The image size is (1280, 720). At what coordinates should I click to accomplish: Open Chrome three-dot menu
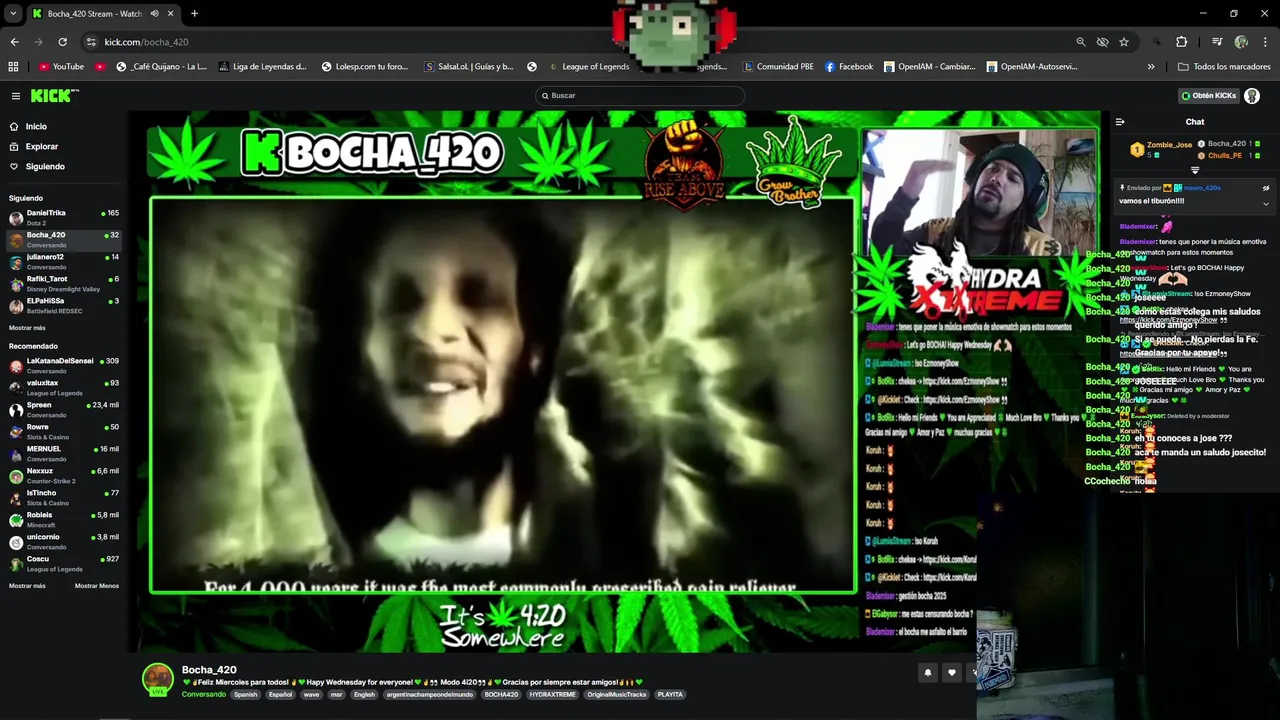click(1266, 42)
